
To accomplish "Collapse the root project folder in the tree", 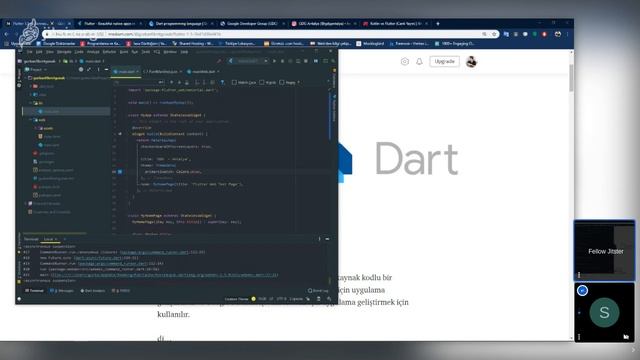I will click(x=26, y=78).
